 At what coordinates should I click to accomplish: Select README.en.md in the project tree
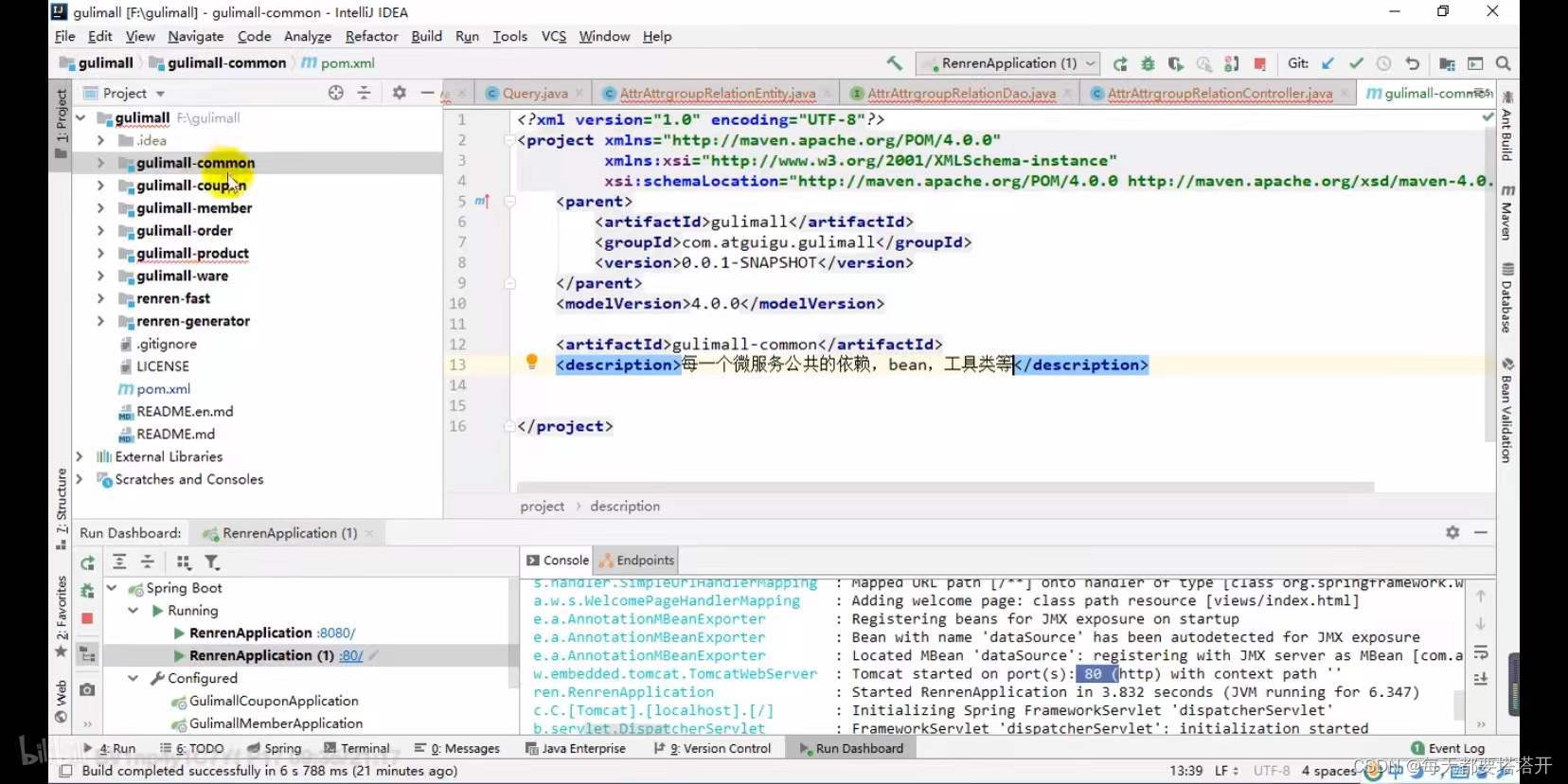185,412
